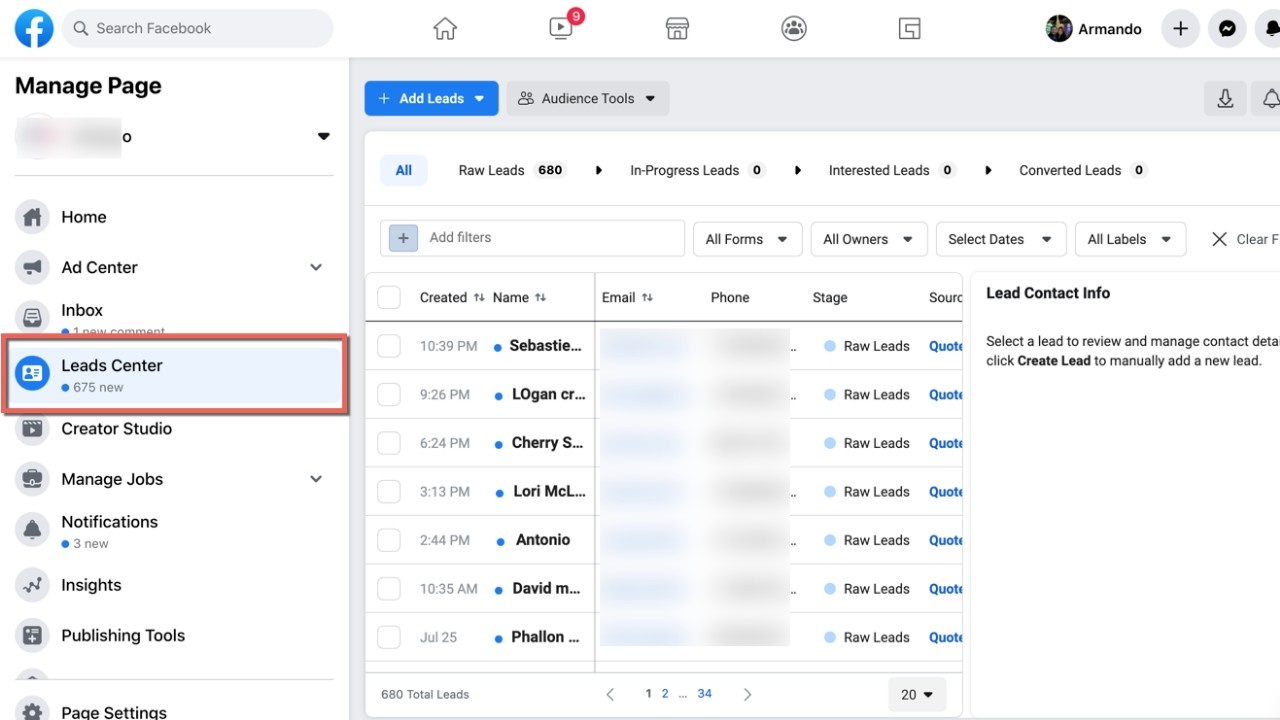Click the Creator Studio icon
The image size is (1280, 720).
pyautogui.click(x=33, y=429)
